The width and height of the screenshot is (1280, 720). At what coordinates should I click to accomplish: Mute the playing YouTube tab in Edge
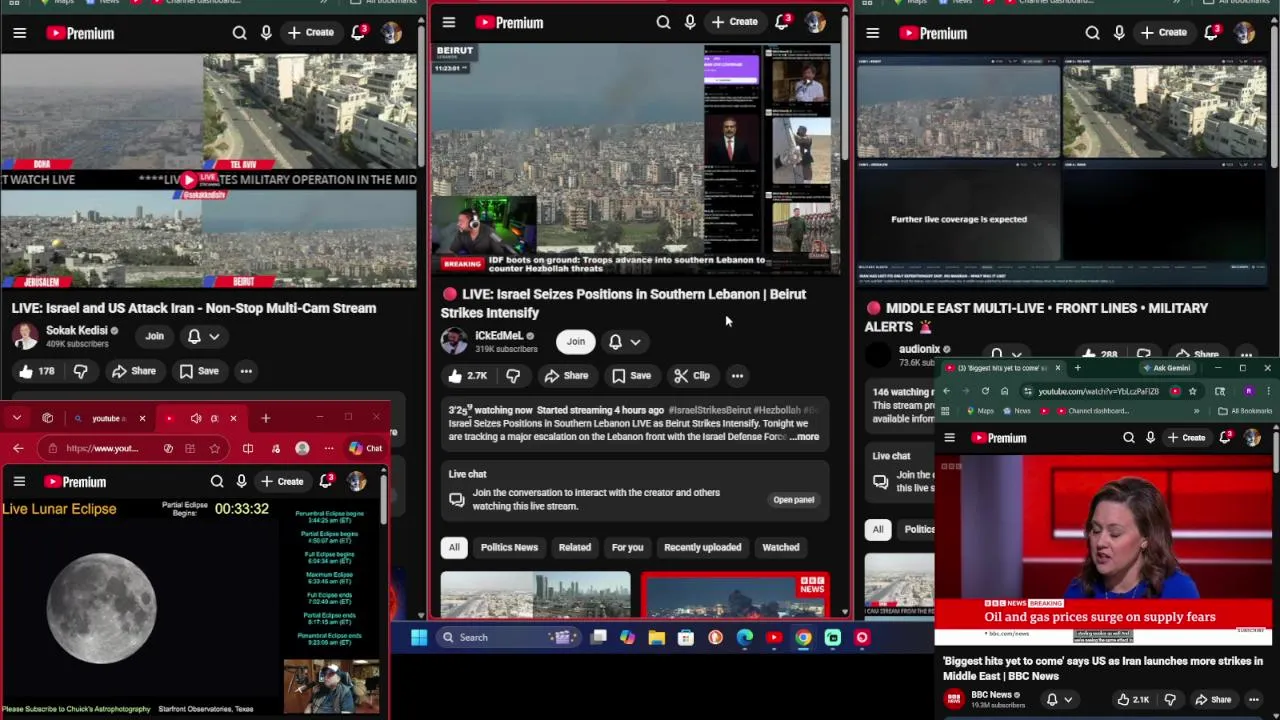pos(196,418)
